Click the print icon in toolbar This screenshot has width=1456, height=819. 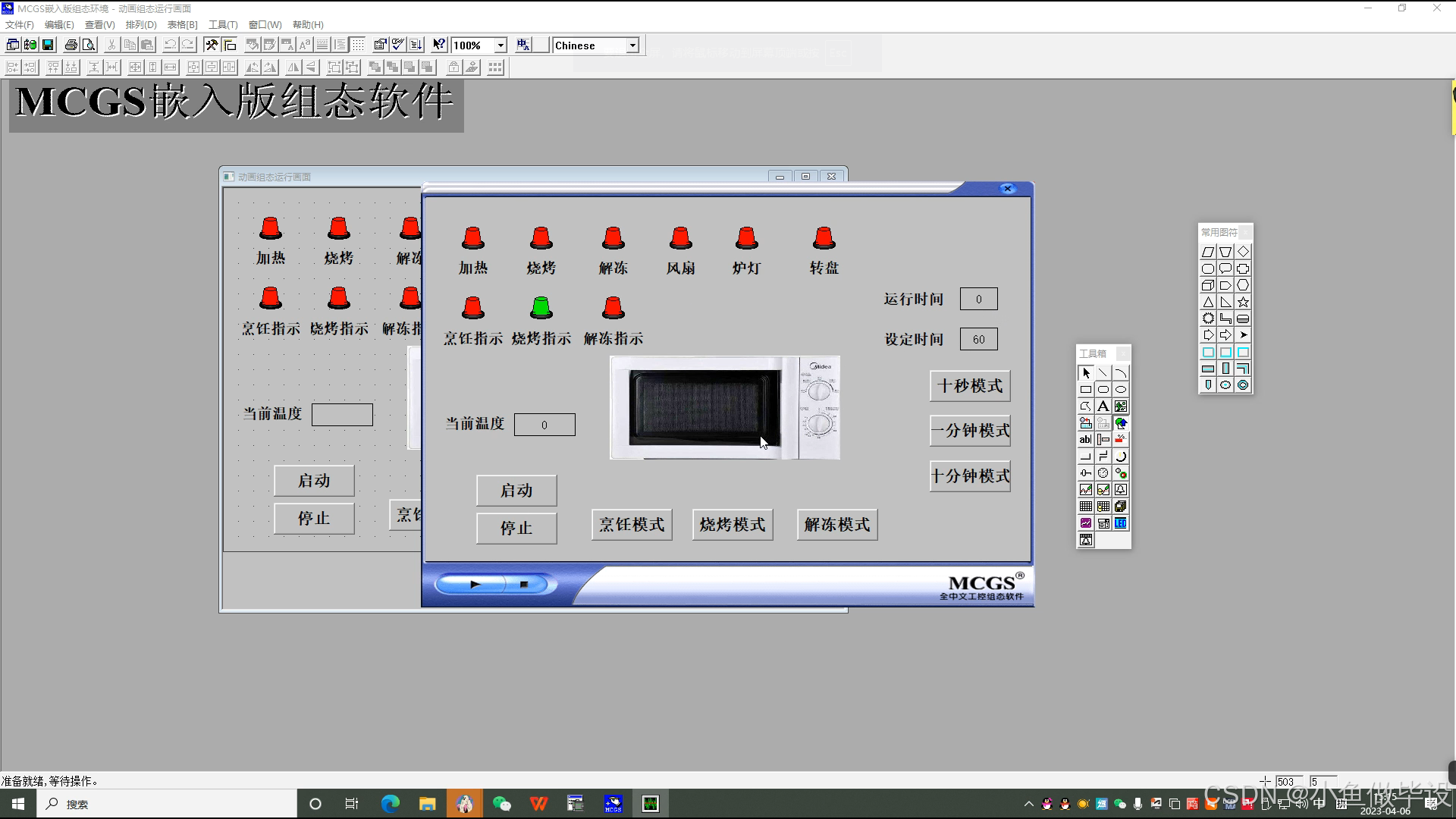click(x=71, y=45)
